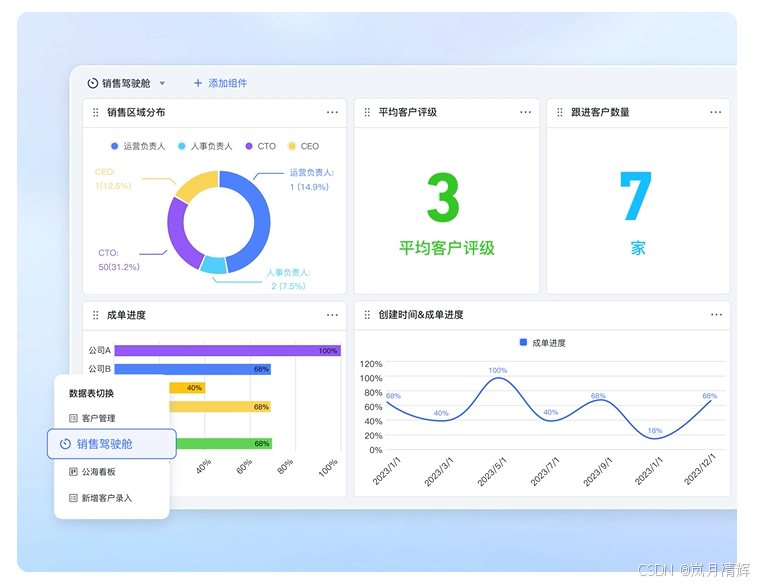Click the 数据表切换 menu heading
Viewport: 757px width, 584px height.
click(x=91, y=393)
